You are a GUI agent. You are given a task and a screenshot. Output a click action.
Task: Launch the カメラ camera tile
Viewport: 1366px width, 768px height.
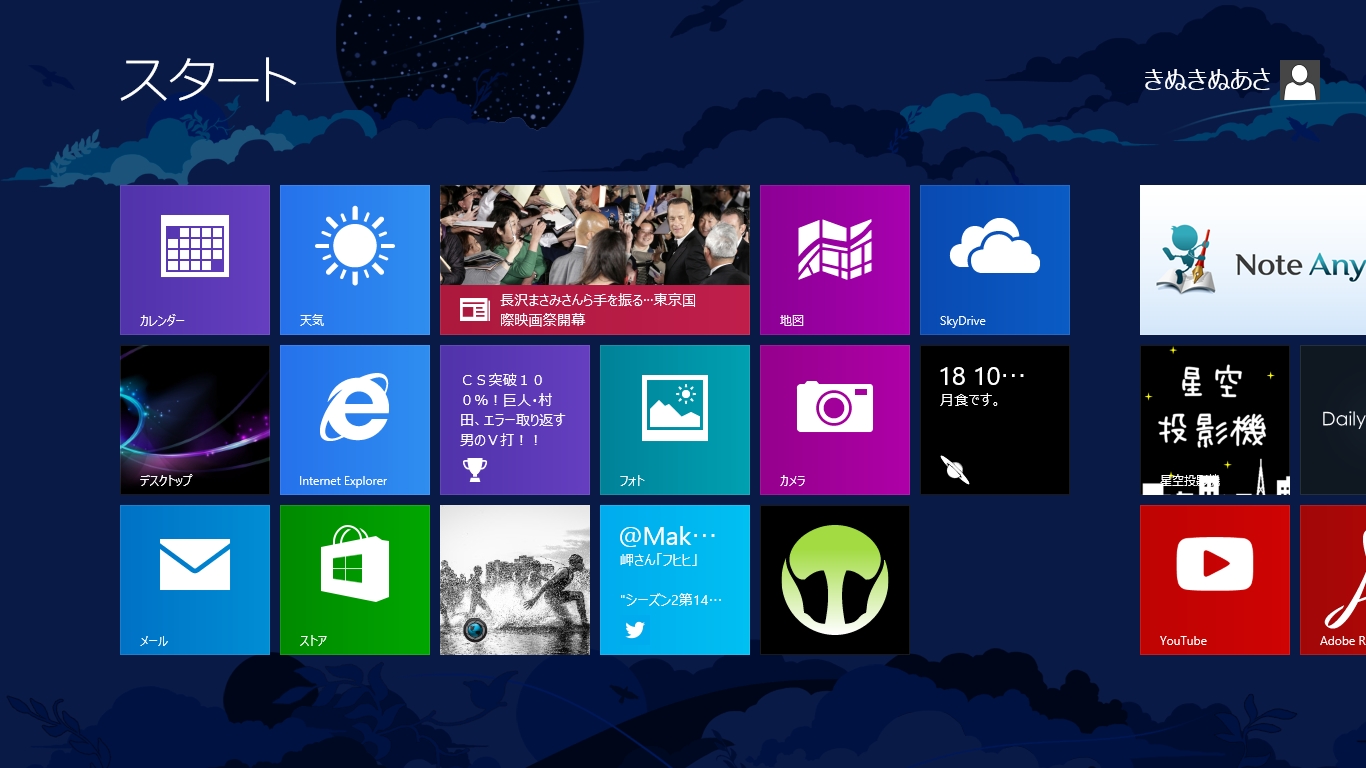835,420
